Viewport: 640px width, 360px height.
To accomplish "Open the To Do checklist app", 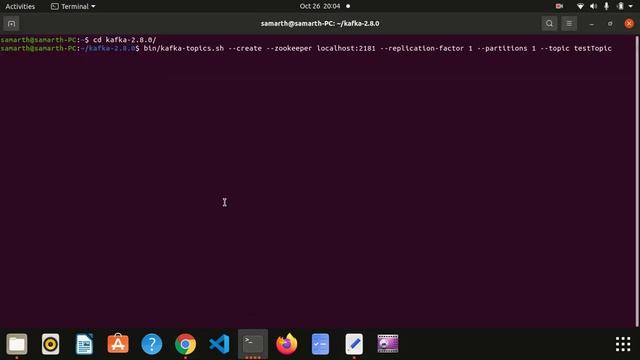I will [x=320, y=344].
